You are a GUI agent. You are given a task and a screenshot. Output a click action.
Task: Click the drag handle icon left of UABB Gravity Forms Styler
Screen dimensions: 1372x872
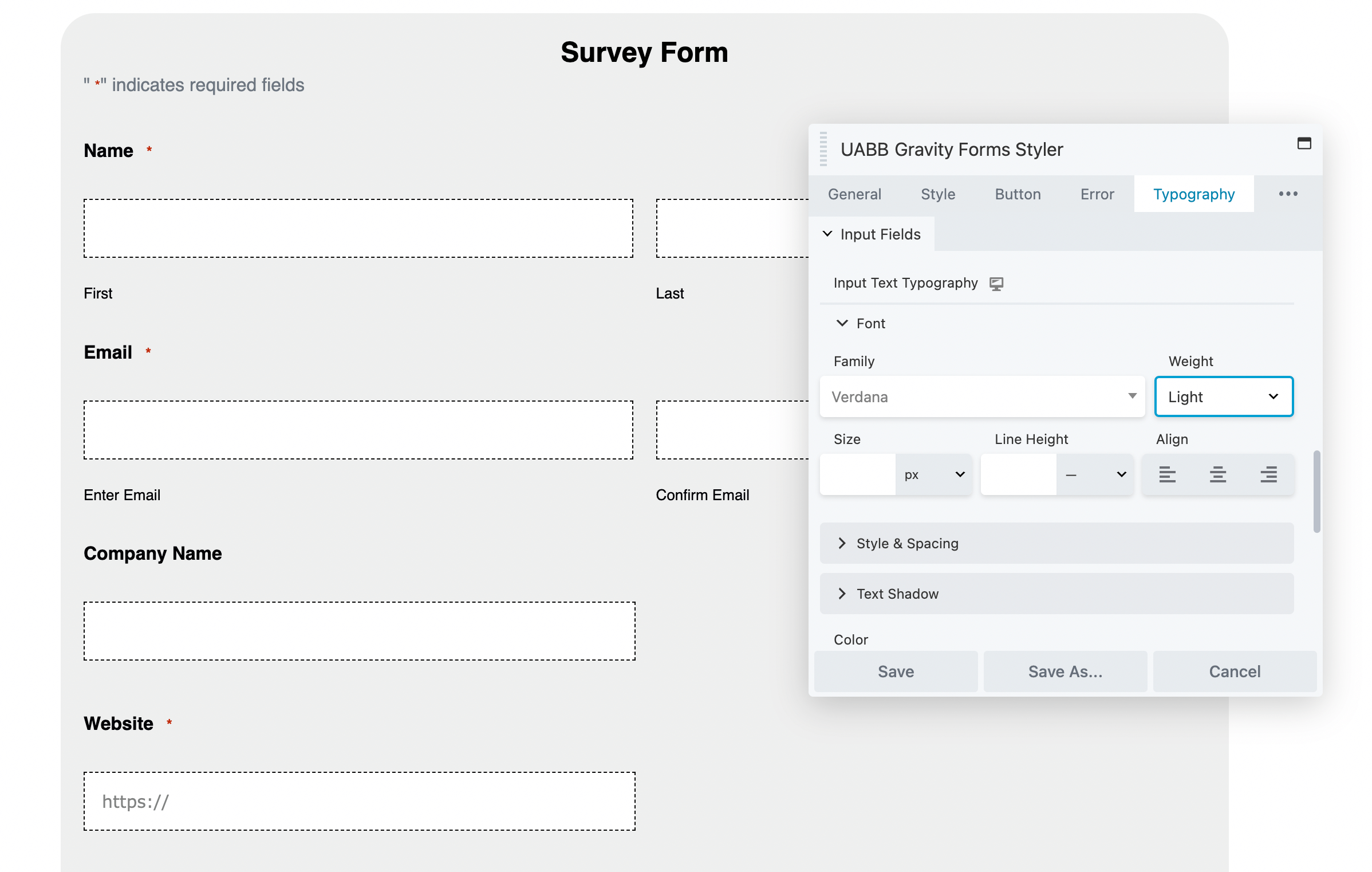[822, 148]
